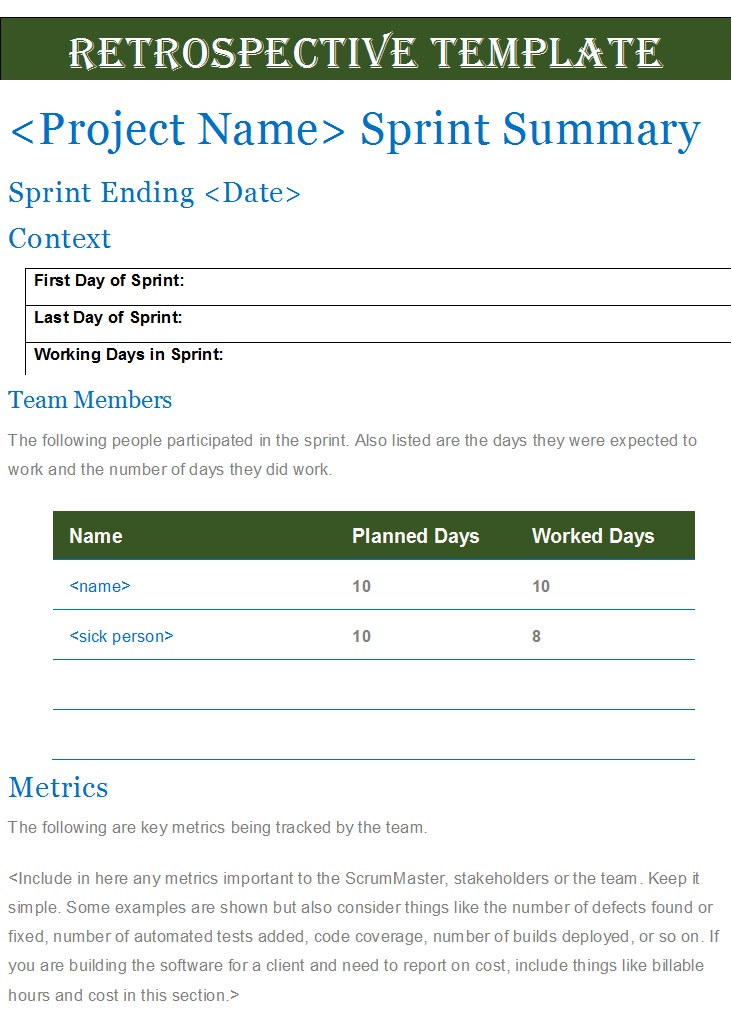Select the <sick person> placeholder cell

click(x=121, y=636)
